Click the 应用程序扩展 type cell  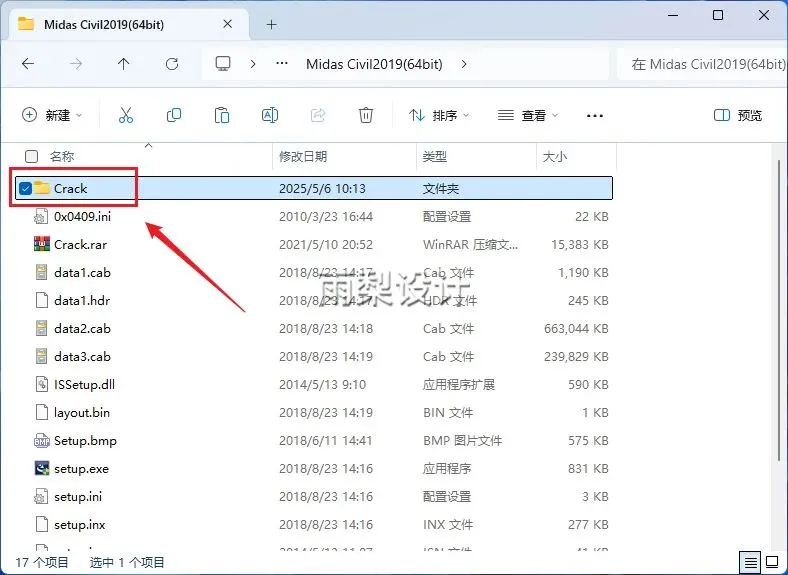pyautogui.click(x=458, y=385)
